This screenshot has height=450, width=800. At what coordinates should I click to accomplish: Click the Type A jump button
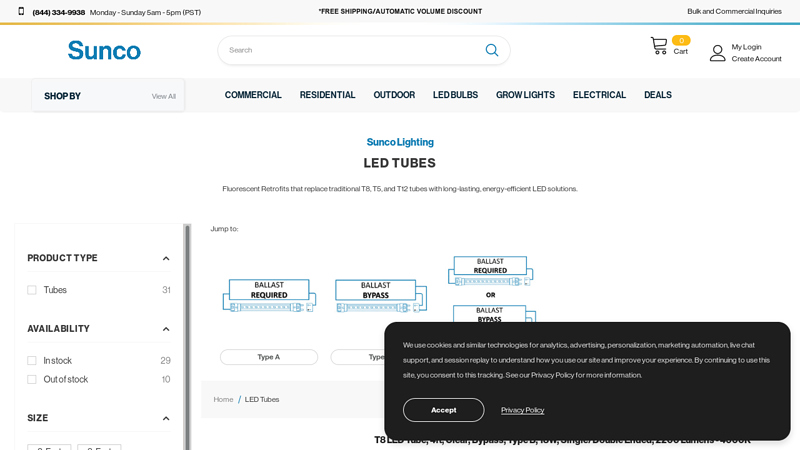268,357
